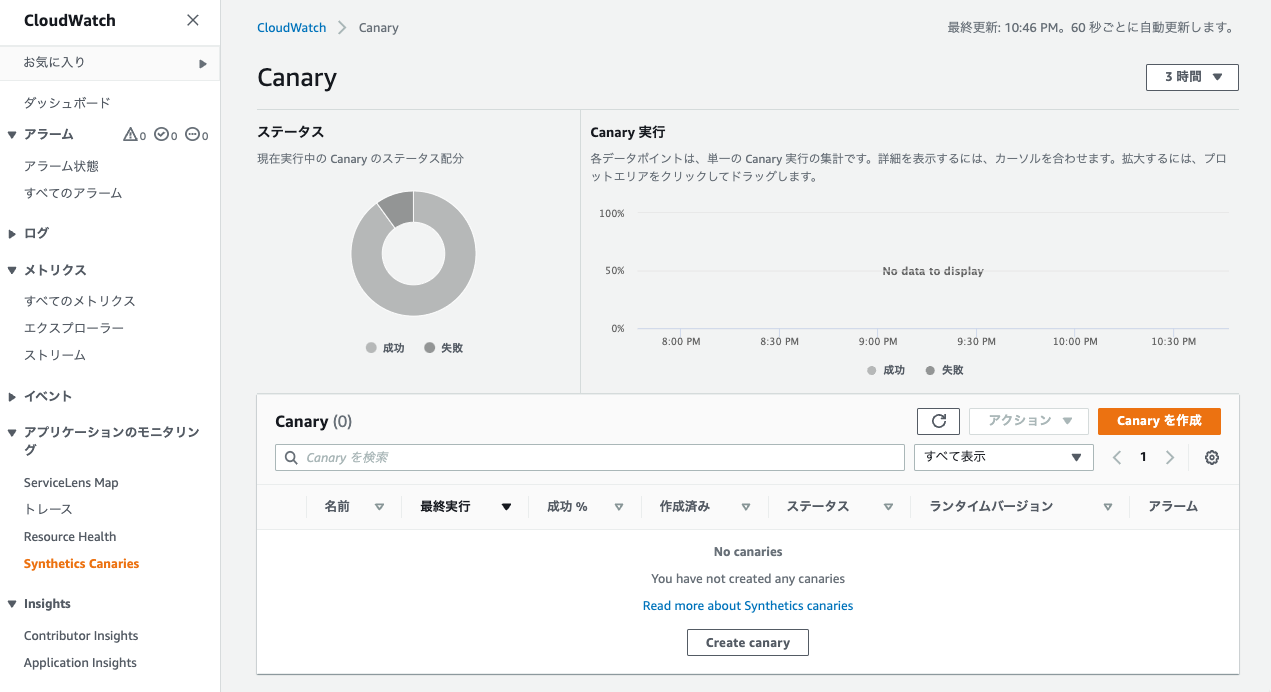Click the 名前 column header
Viewport: 1271px width, 692px height.
coord(337,507)
